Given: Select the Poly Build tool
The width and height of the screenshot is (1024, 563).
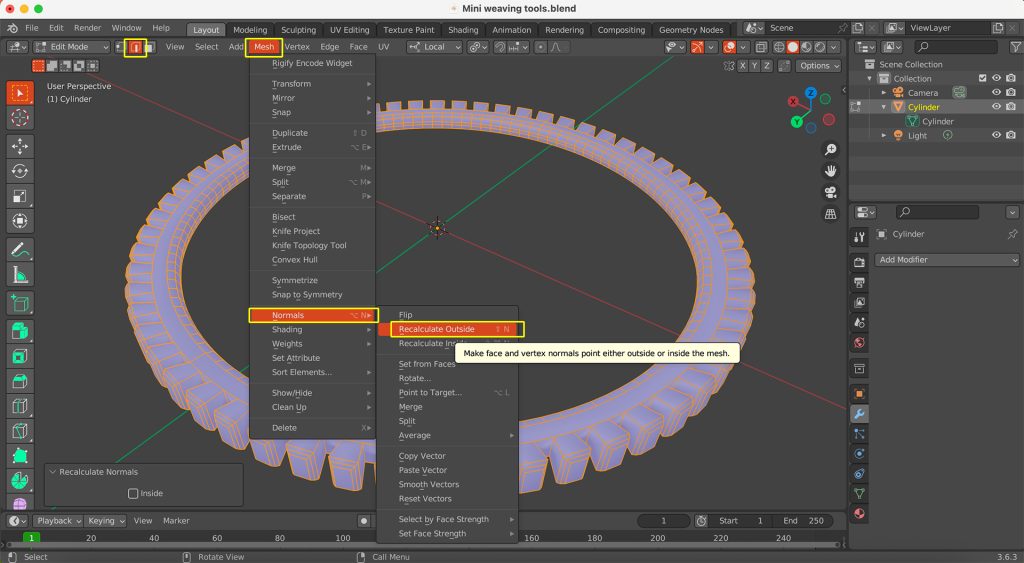Looking at the screenshot, I should point(20,456).
